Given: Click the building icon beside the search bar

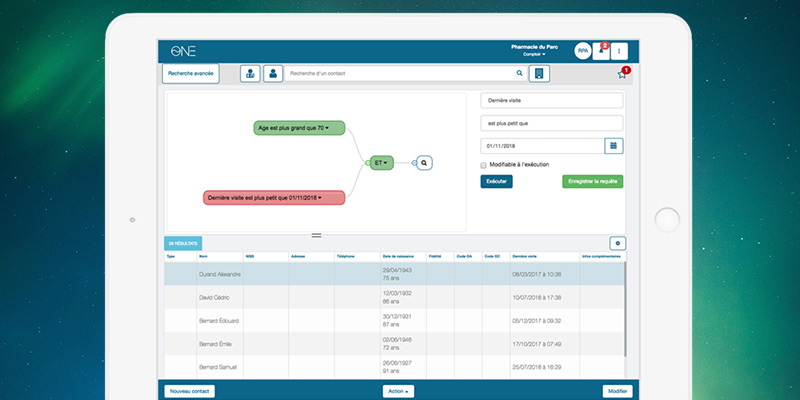Looking at the screenshot, I should 539,73.
